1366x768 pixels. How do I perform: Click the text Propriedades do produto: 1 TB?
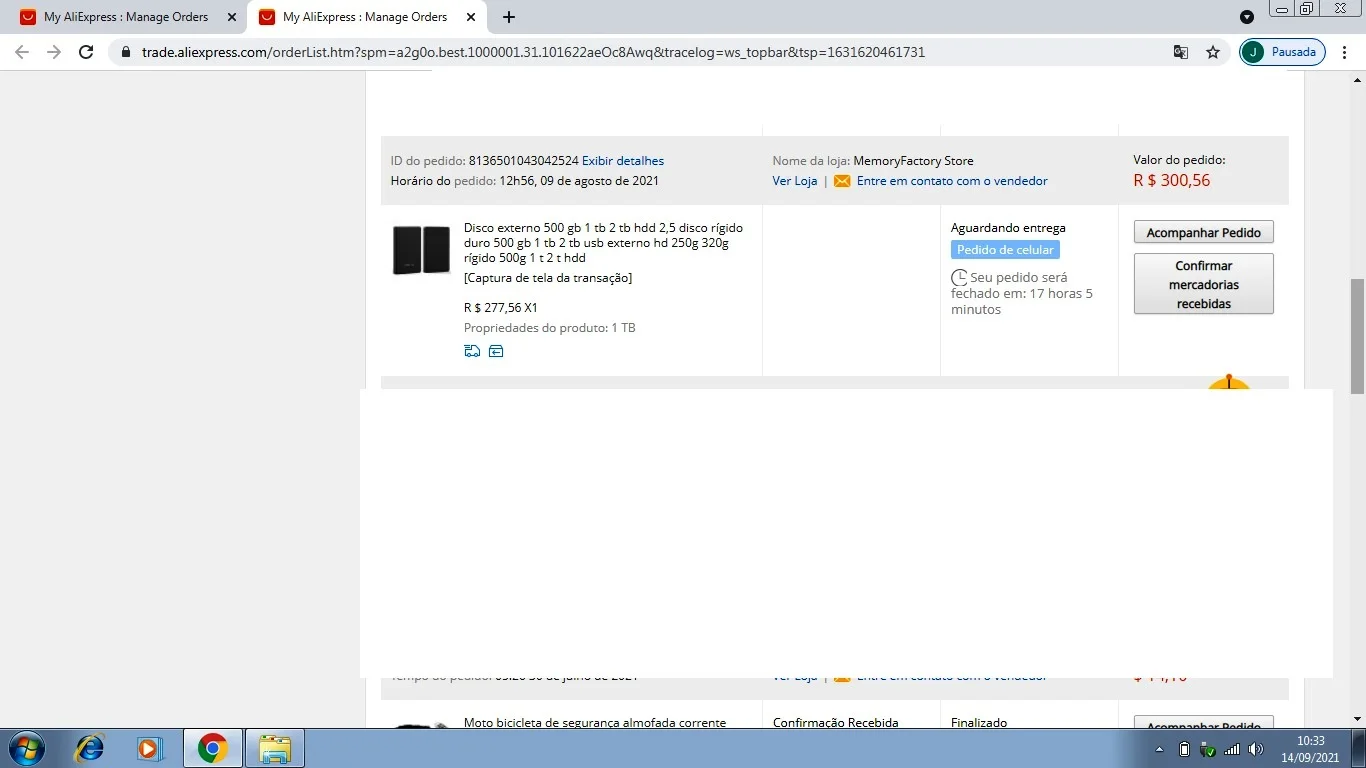point(550,328)
